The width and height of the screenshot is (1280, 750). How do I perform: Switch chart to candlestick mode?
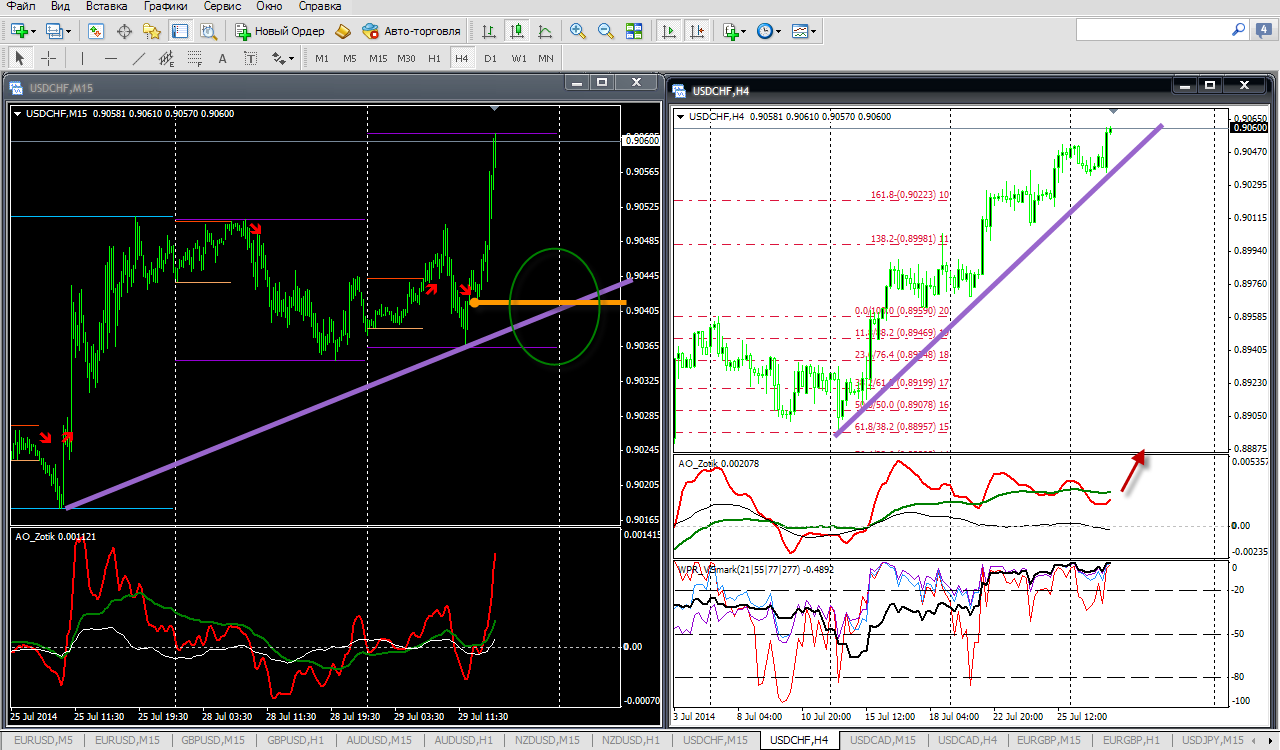coord(516,31)
